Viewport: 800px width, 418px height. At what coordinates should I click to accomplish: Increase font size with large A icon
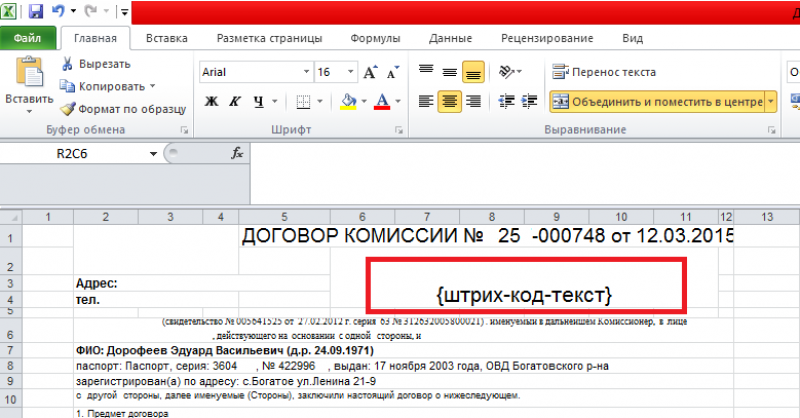click(370, 72)
